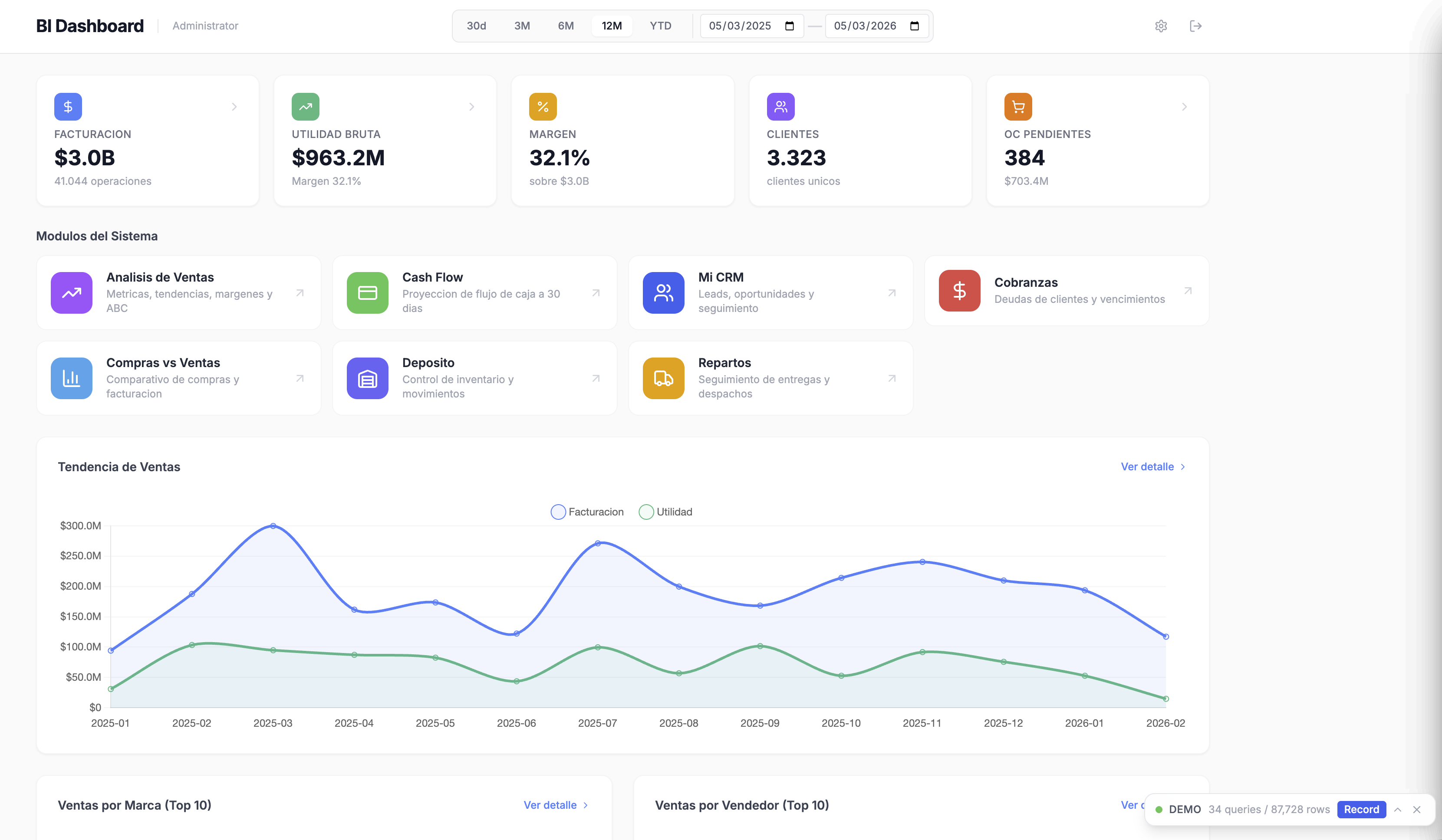1442x840 pixels.
Task: Toggle the Utilidad legend series
Action: coord(665,512)
